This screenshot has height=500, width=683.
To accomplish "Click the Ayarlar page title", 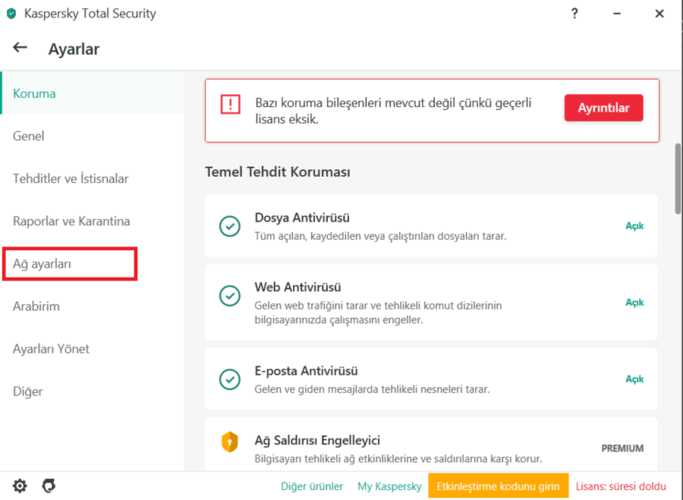I will pos(74,49).
